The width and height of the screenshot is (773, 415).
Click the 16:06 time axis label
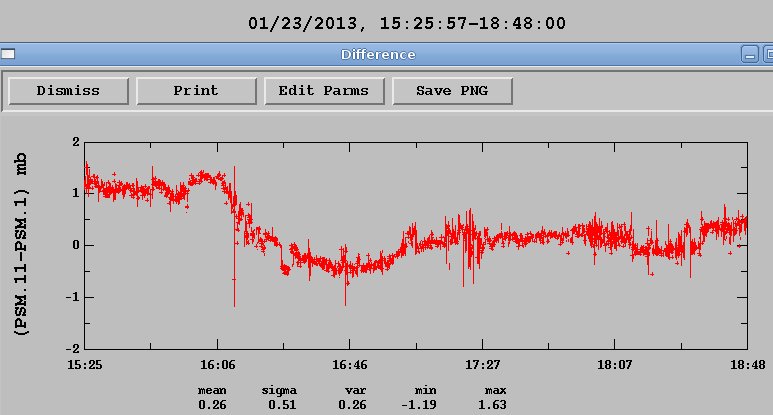coord(217,365)
